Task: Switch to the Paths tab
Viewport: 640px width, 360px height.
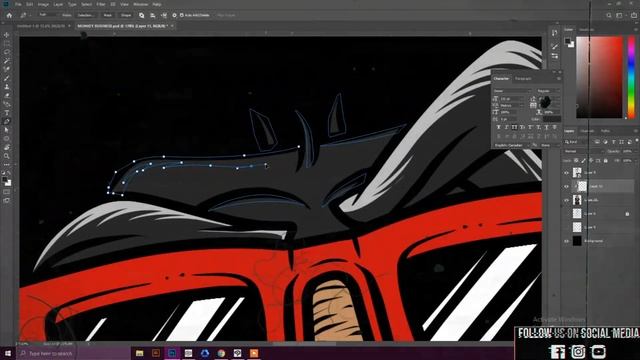Action: click(605, 131)
